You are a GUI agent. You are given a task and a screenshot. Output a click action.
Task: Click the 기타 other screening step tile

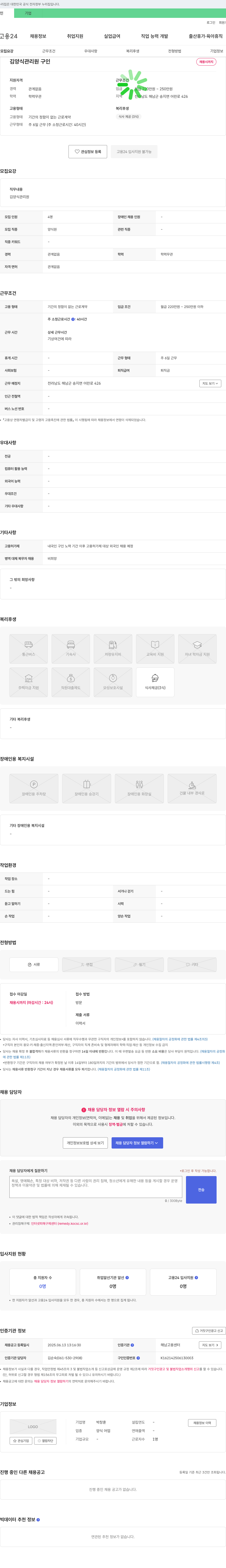pyautogui.click(x=192, y=964)
